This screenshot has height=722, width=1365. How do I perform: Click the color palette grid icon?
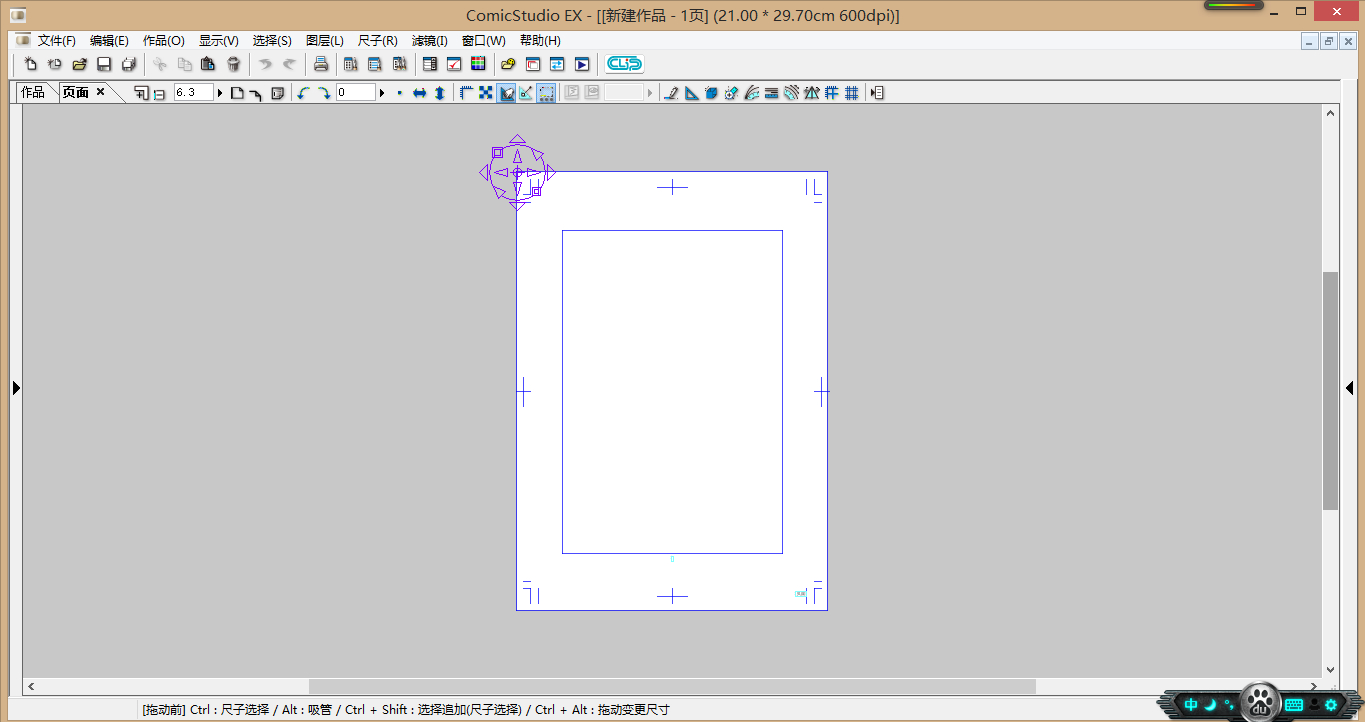point(478,64)
